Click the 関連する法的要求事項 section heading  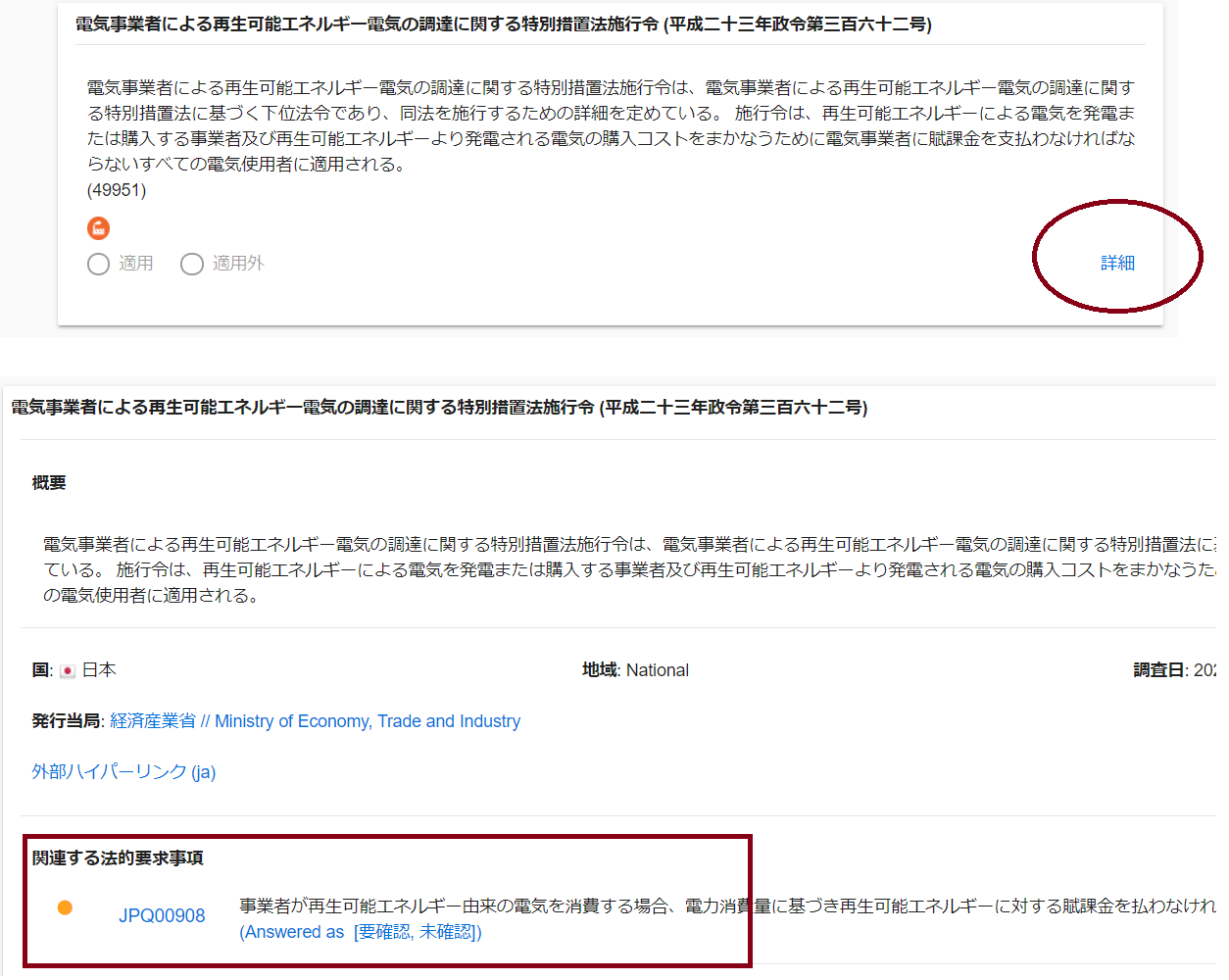pyautogui.click(x=118, y=857)
